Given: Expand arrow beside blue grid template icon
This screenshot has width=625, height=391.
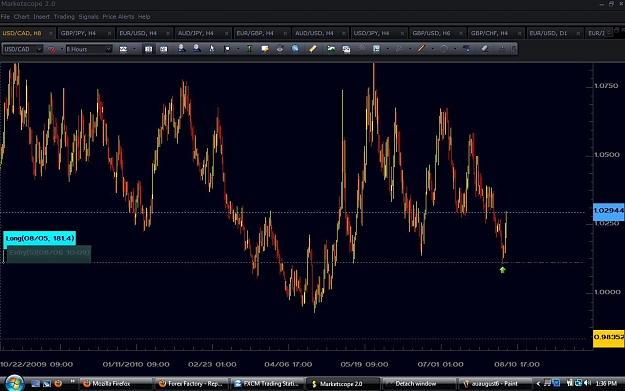Looking at the screenshot, I should (x=387, y=49).
